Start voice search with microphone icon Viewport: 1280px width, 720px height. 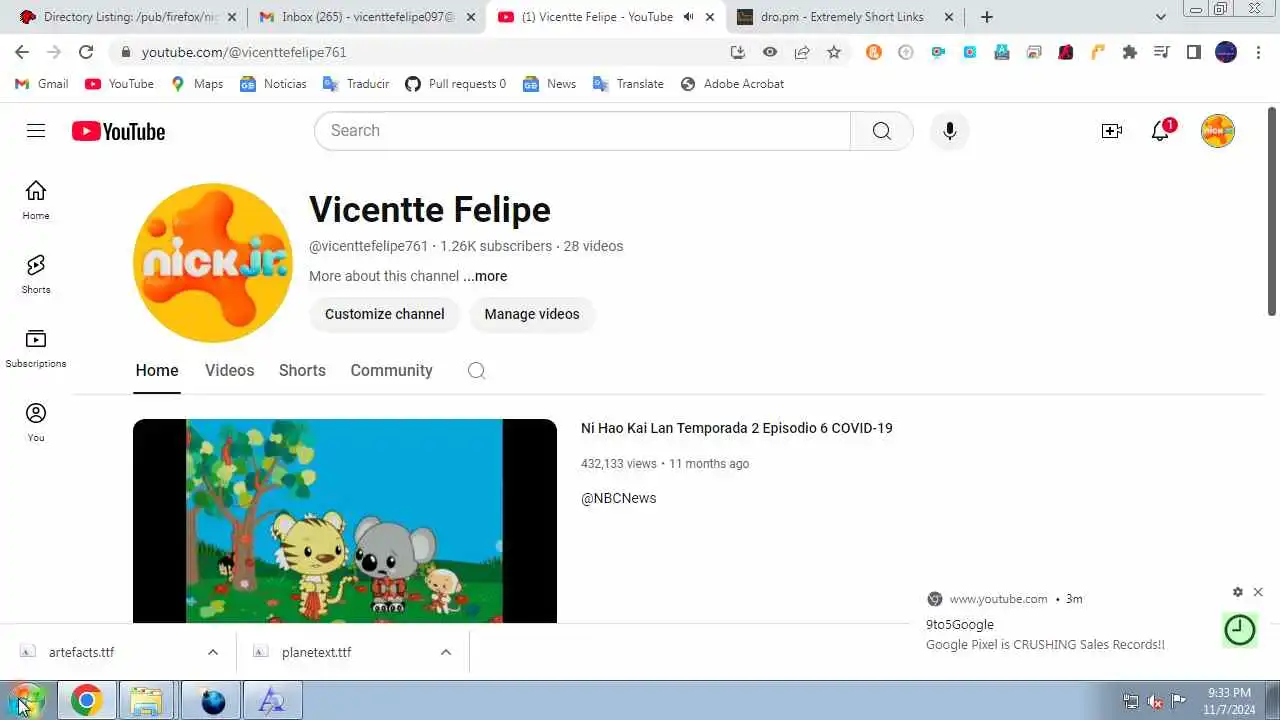949,131
